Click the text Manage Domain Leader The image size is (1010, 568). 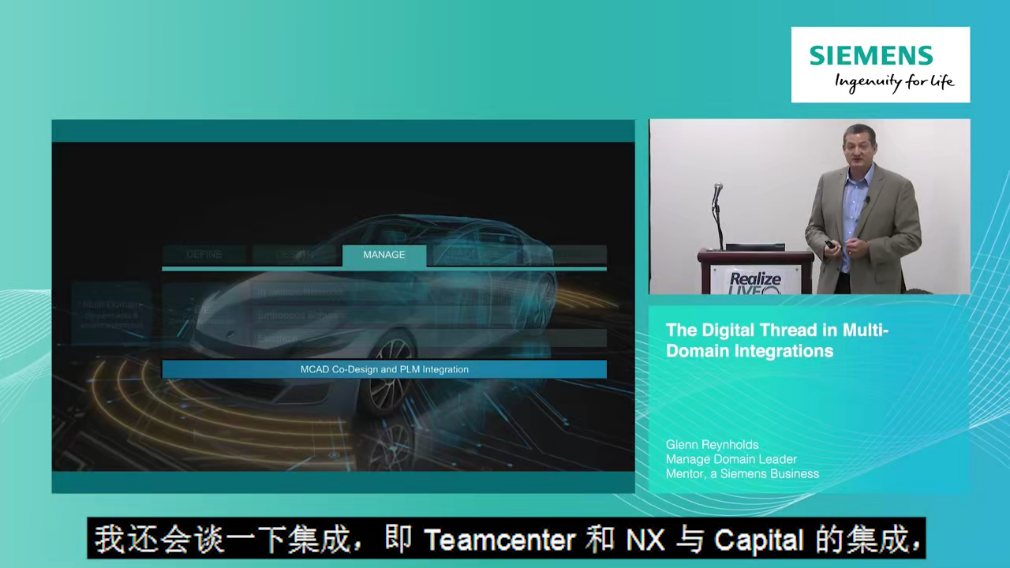pos(731,459)
